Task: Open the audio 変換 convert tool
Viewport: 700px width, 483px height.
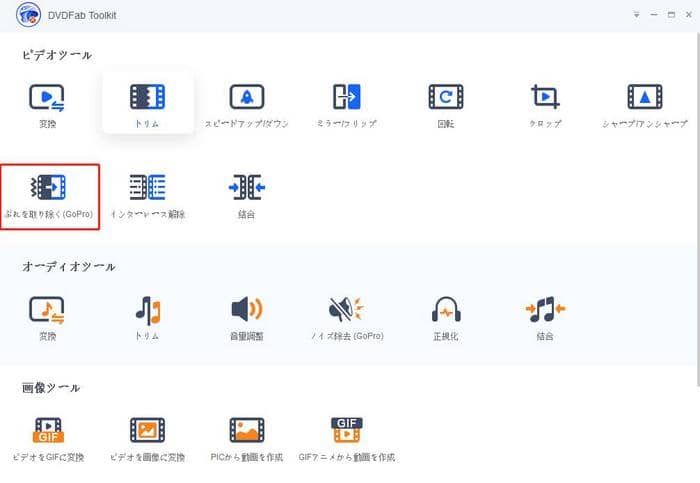Action: [x=47, y=311]
